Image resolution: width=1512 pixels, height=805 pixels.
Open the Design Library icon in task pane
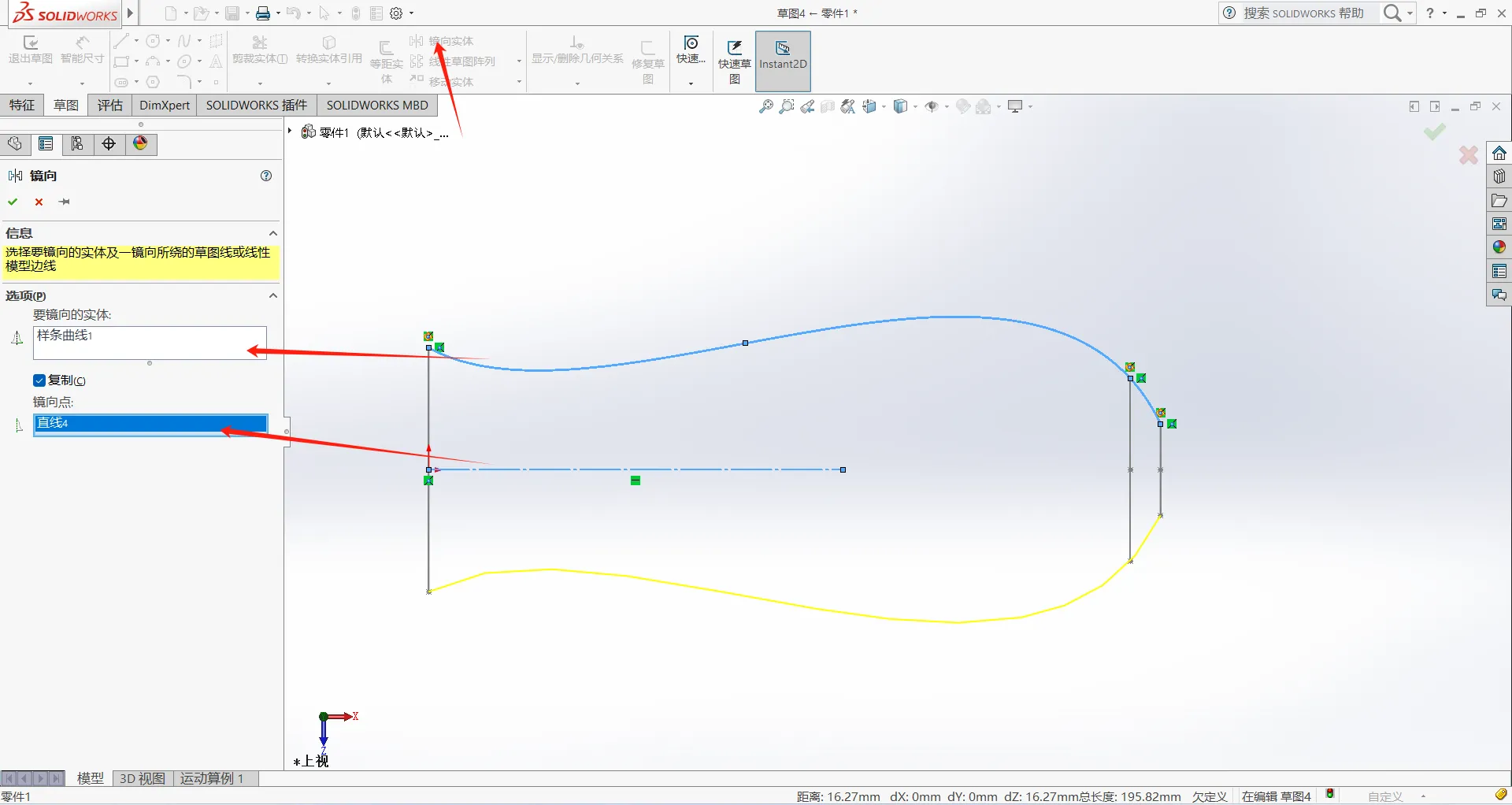(1499, 176)
